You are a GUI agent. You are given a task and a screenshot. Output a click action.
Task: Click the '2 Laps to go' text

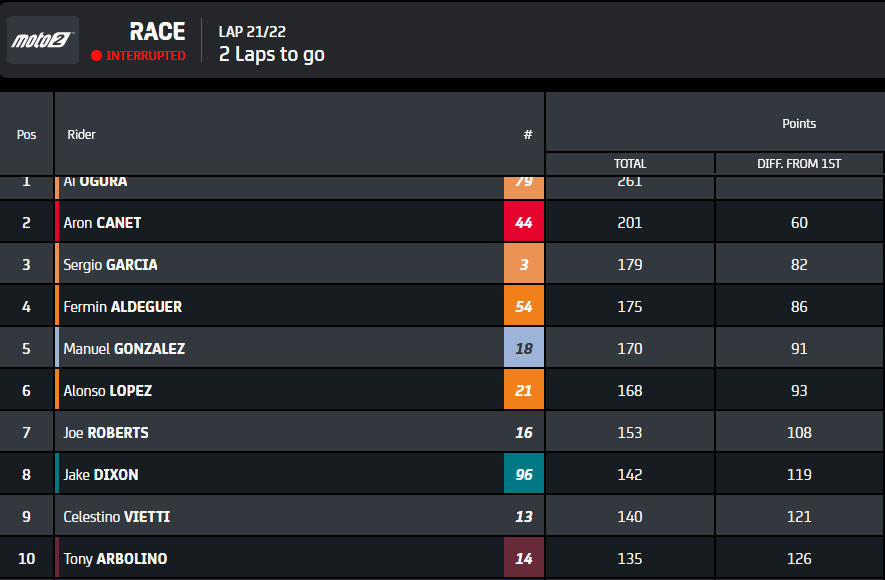tap(271, 54)
